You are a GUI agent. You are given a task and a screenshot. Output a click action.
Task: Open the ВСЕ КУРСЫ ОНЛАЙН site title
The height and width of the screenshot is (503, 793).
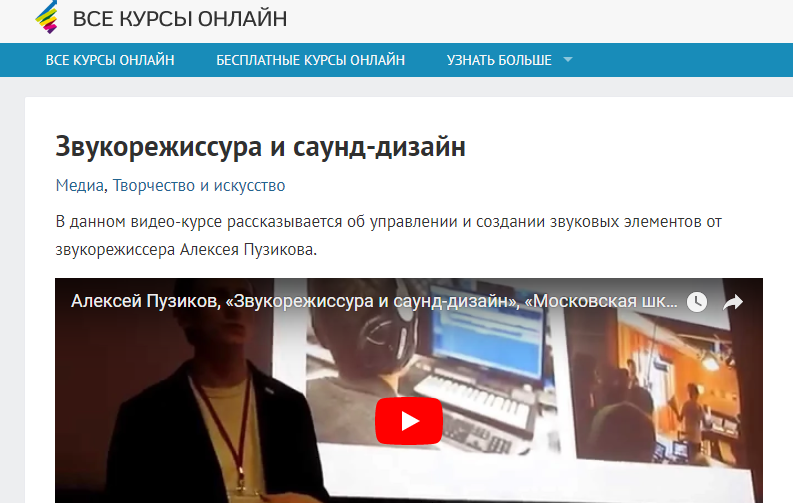tap(180, 19)
